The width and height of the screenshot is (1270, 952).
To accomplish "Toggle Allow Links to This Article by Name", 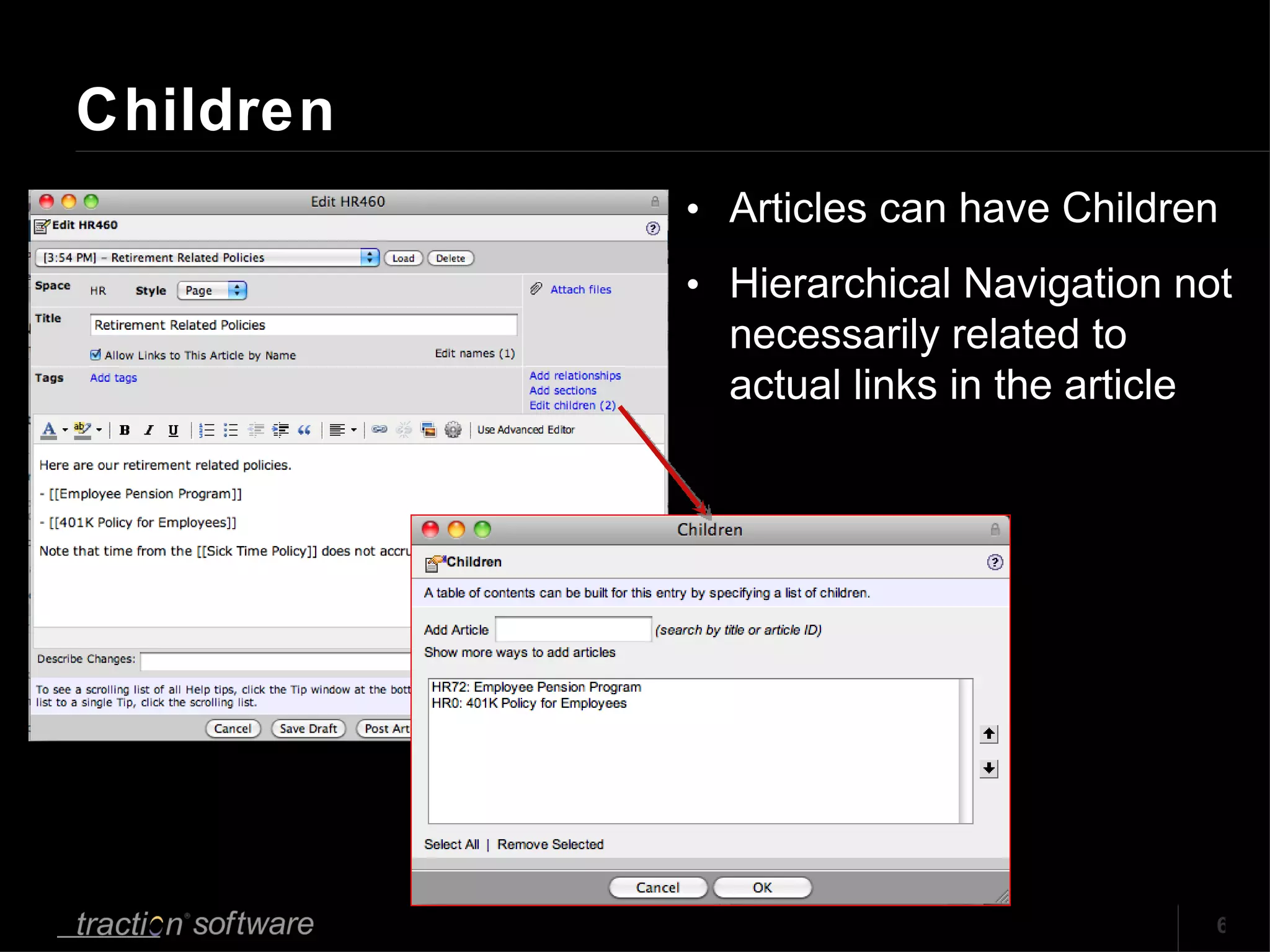I will (x=95, y=355).
